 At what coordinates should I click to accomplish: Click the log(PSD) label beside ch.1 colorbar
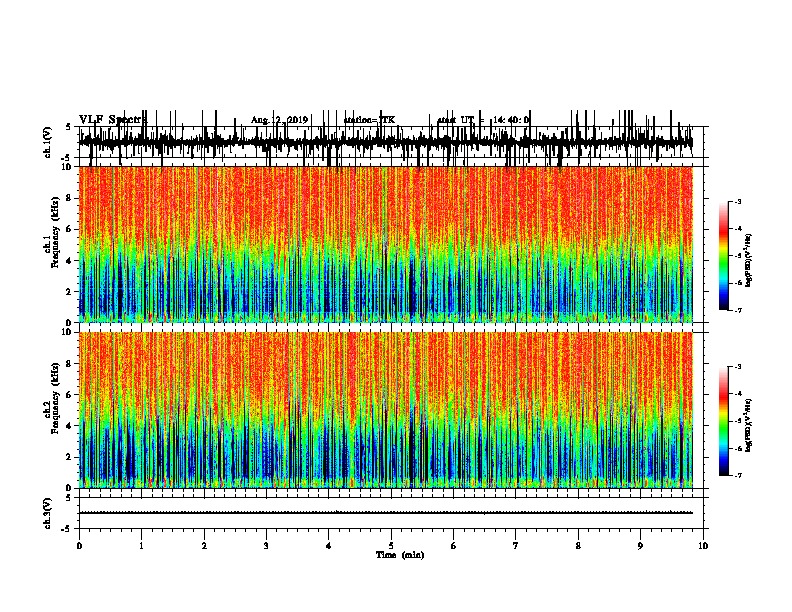pyautogui.click(x=748, y=260)
